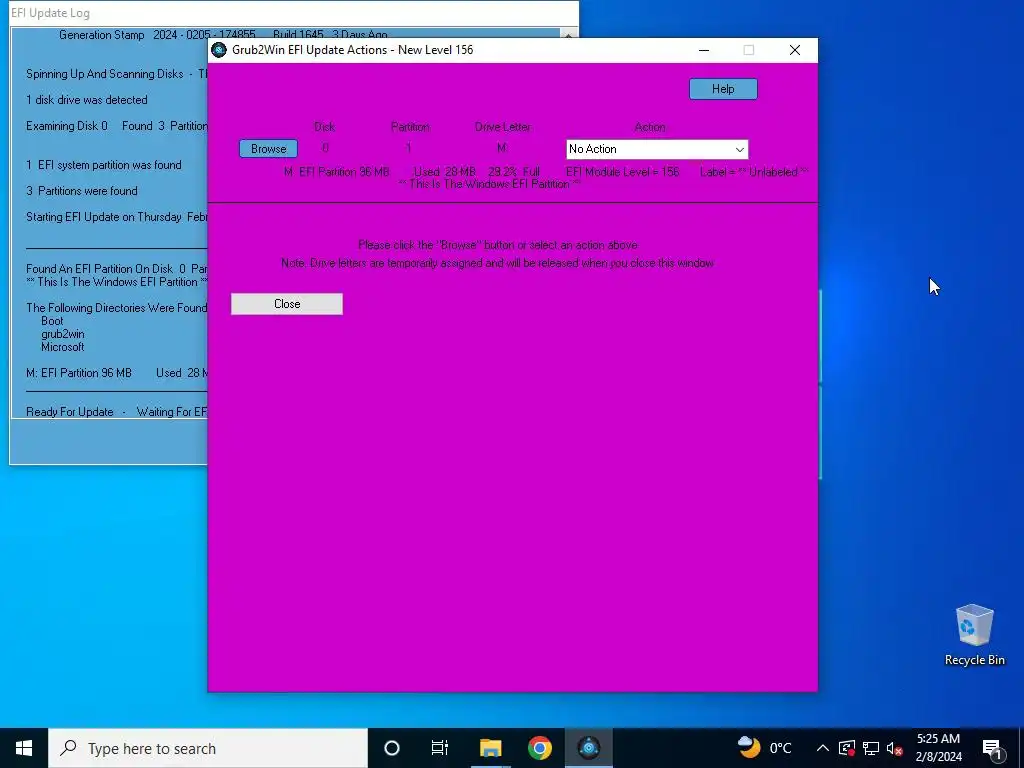This screenshot has height=768, width=1024.
Task: Open the Help button in Grub2Win
Action: (x=723, y=89)
